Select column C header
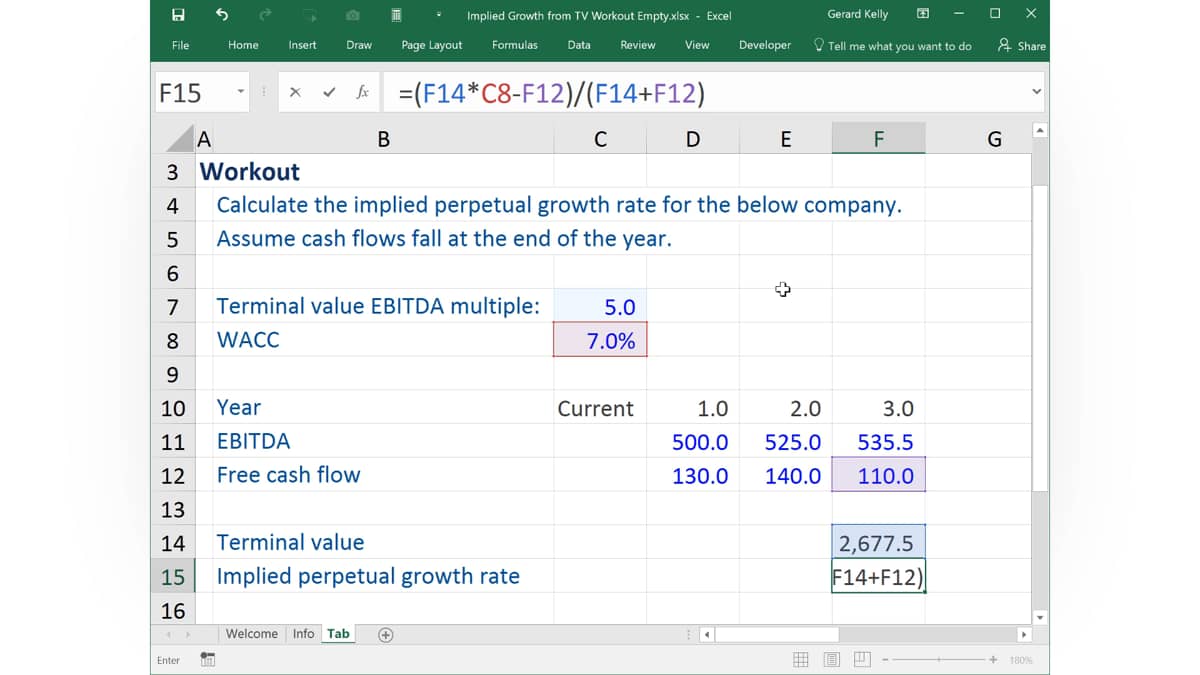Screen dimensions: 1200x675 [x=600, y=139]
